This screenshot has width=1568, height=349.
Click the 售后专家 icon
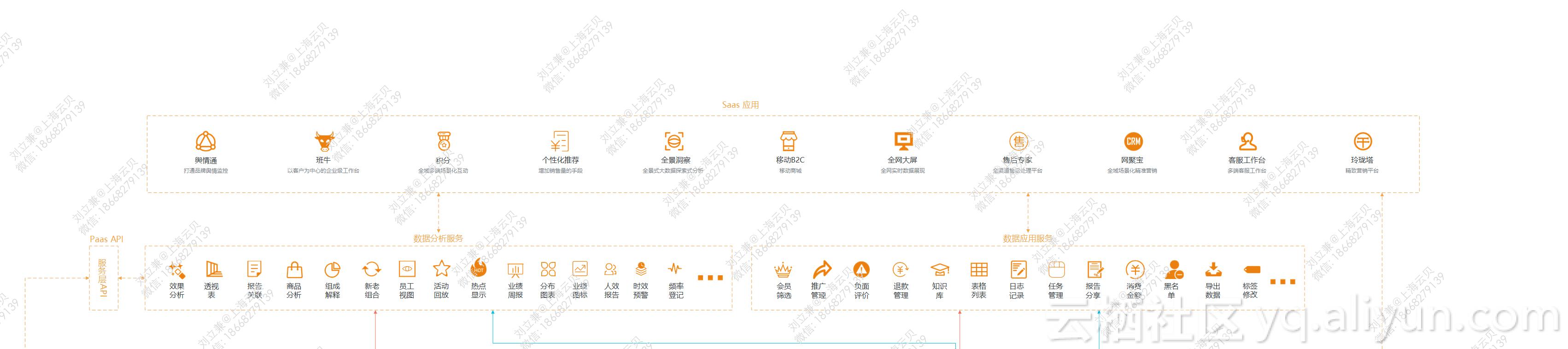click(1018, 142)
